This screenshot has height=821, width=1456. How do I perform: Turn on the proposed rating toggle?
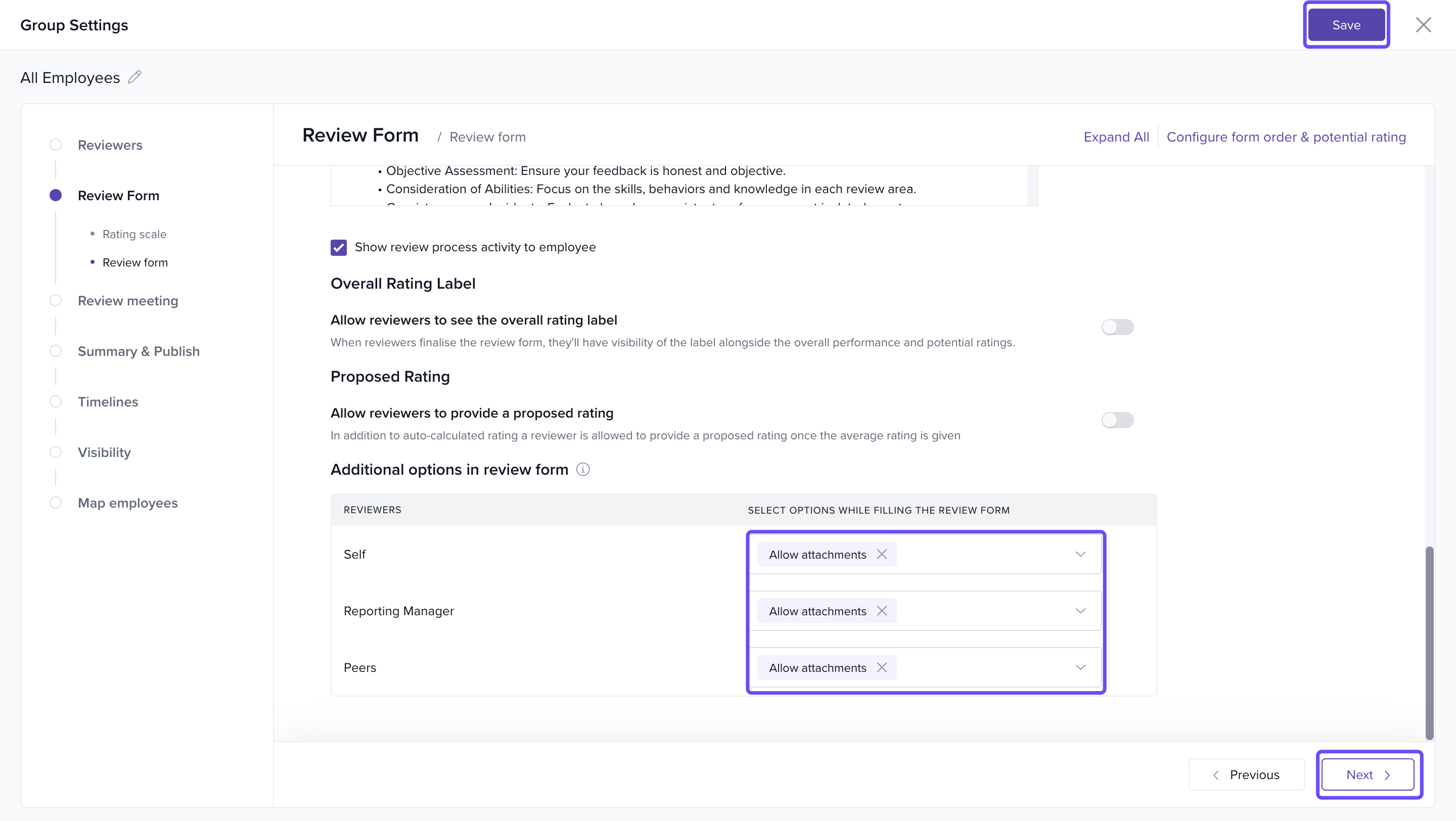click(x=1117, y=420)
